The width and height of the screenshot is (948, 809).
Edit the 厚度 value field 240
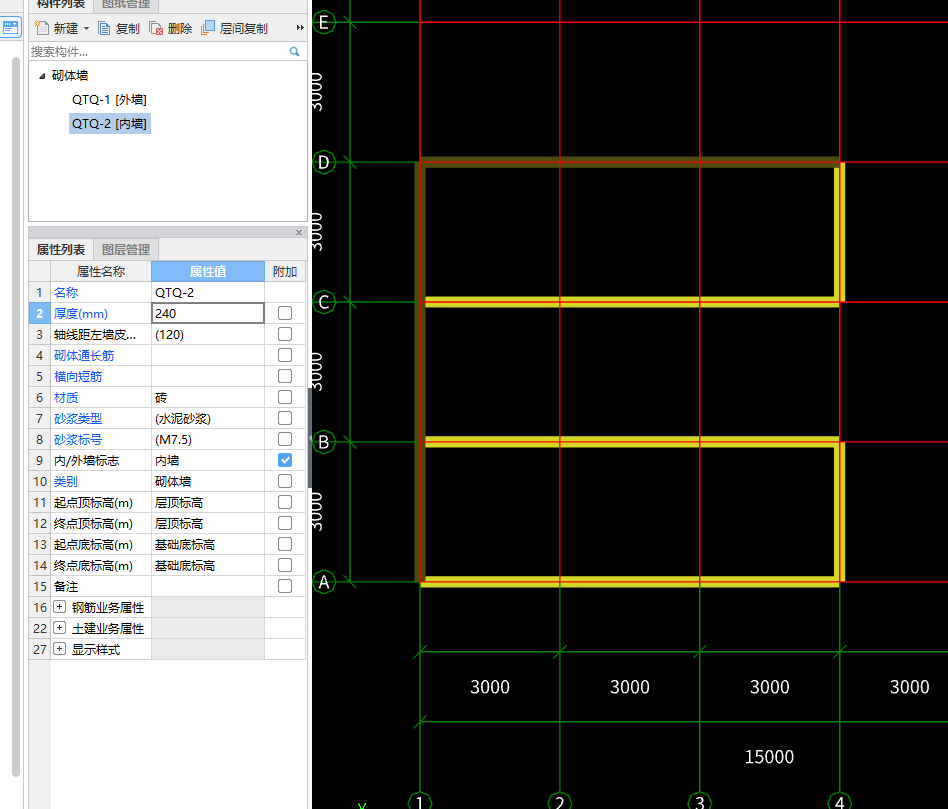pyautogui.click(x=208, y=313)
